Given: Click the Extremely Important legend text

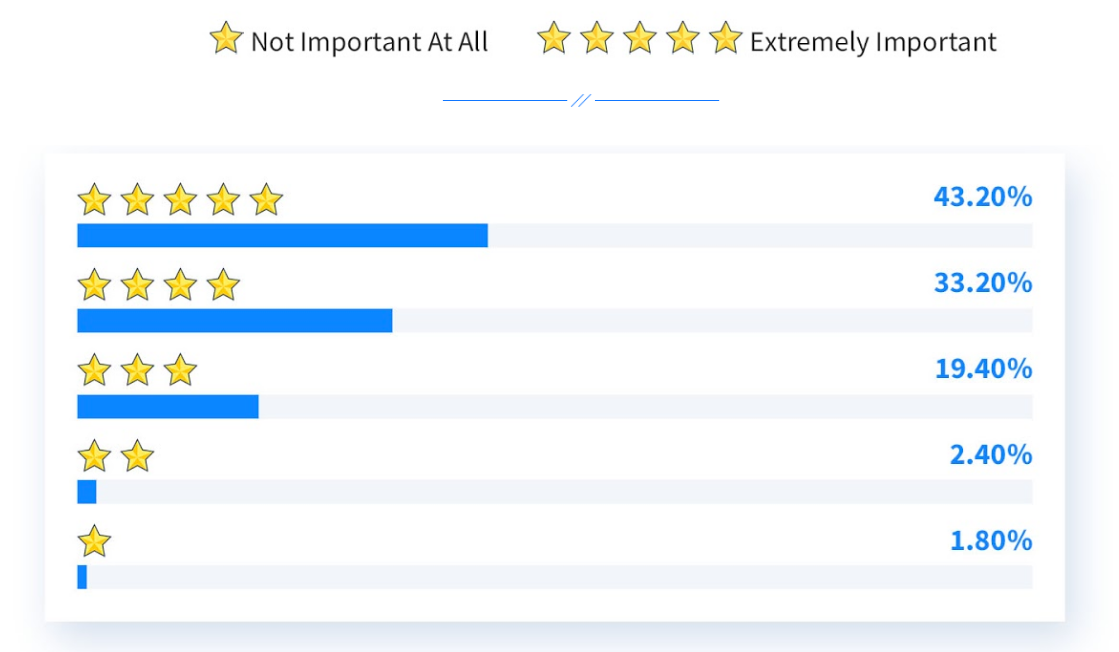Looking at the screenshot, I should click(873, 42).
